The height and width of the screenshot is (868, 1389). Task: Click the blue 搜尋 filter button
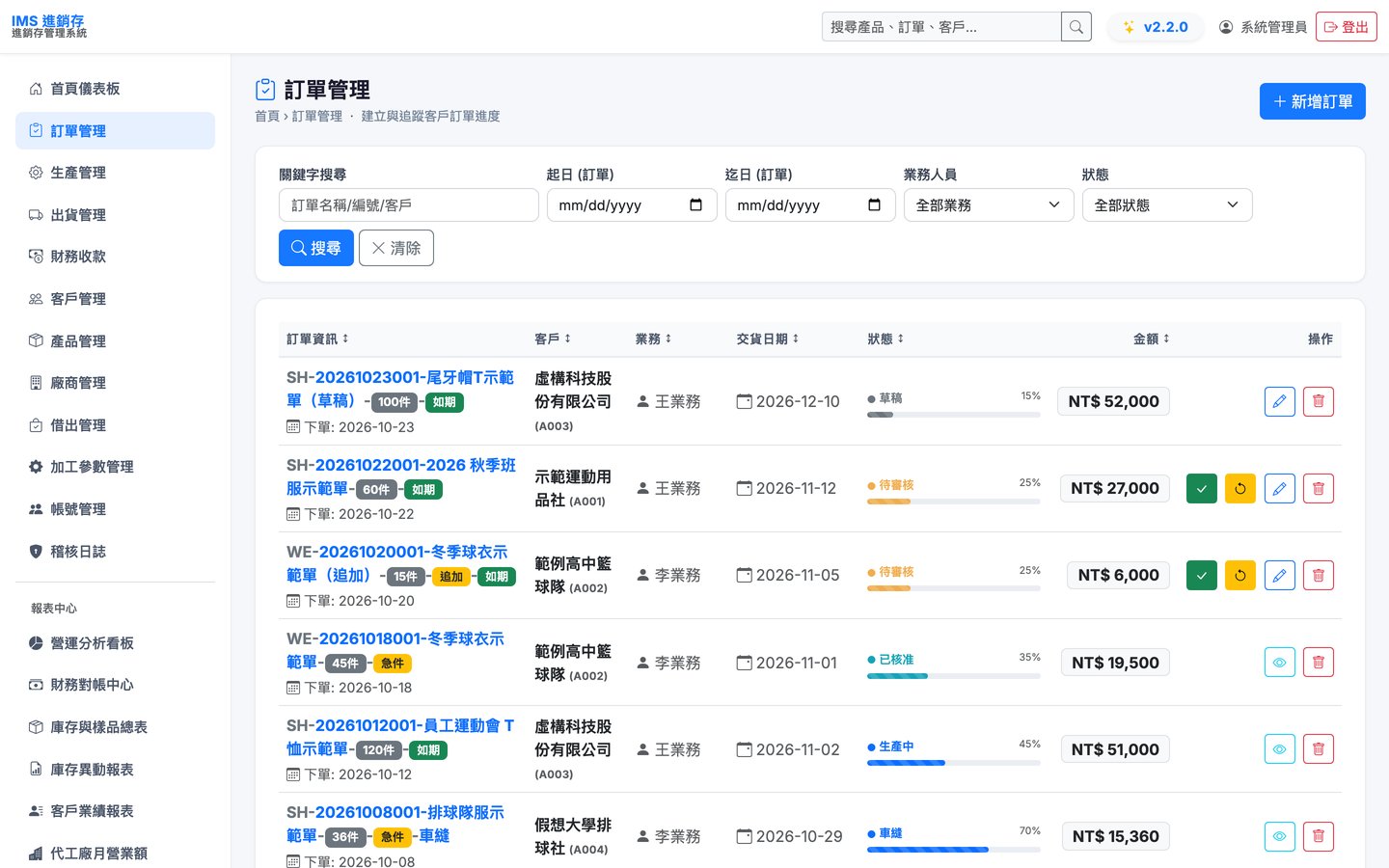(316, 248)
